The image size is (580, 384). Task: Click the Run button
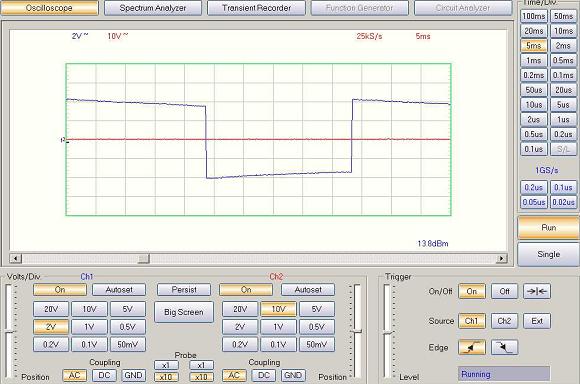[x=549, y=228]
